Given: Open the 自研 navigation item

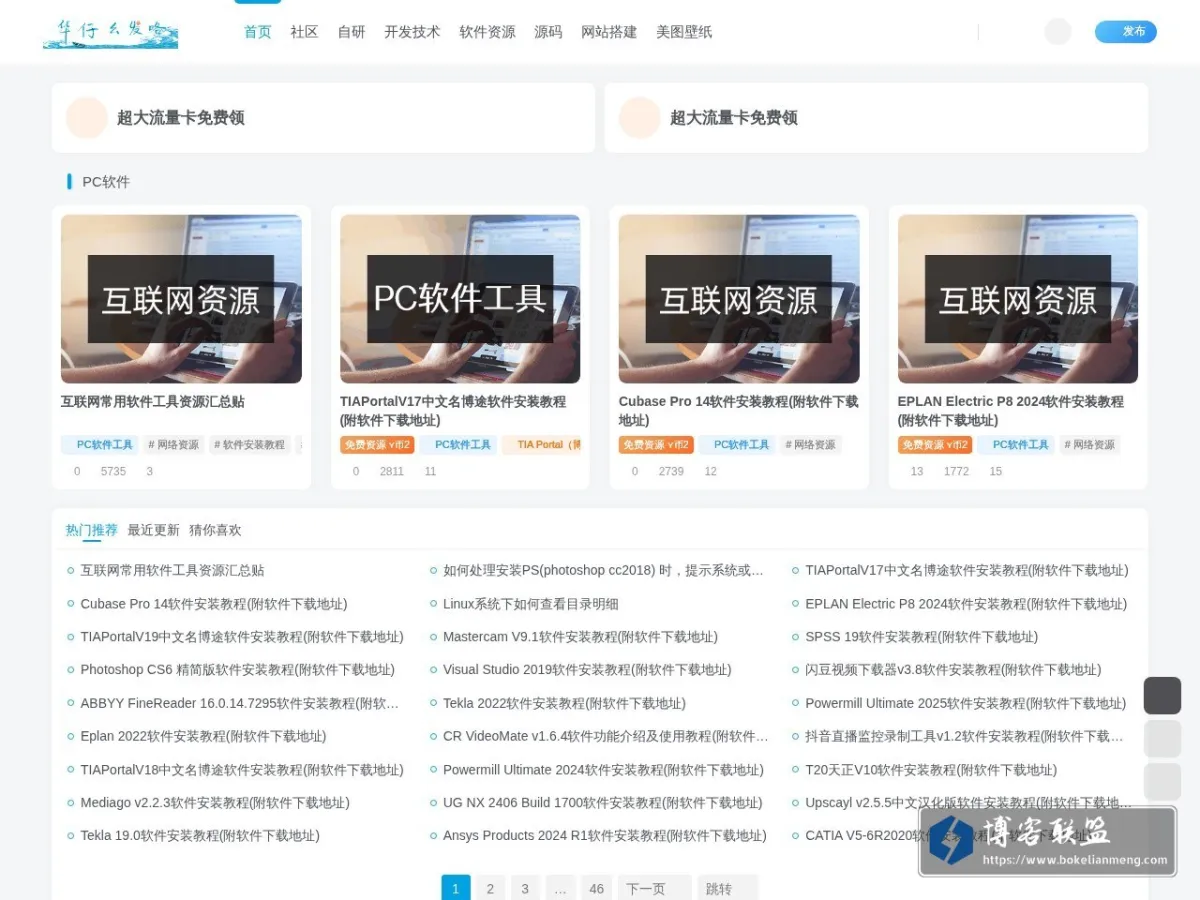Looking at the screenshot, I should click(351, 32).
